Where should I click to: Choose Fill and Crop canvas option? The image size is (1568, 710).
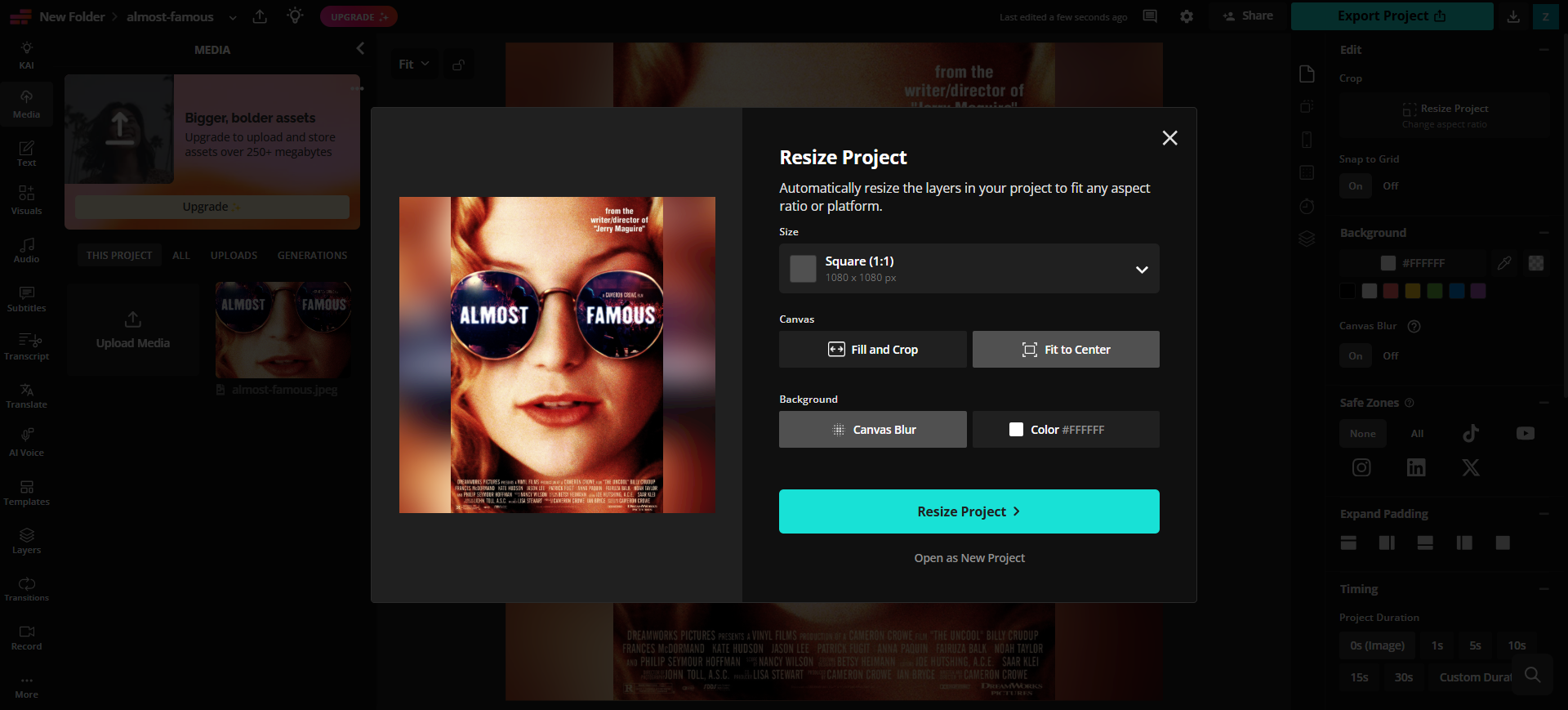tap(873, 350)
